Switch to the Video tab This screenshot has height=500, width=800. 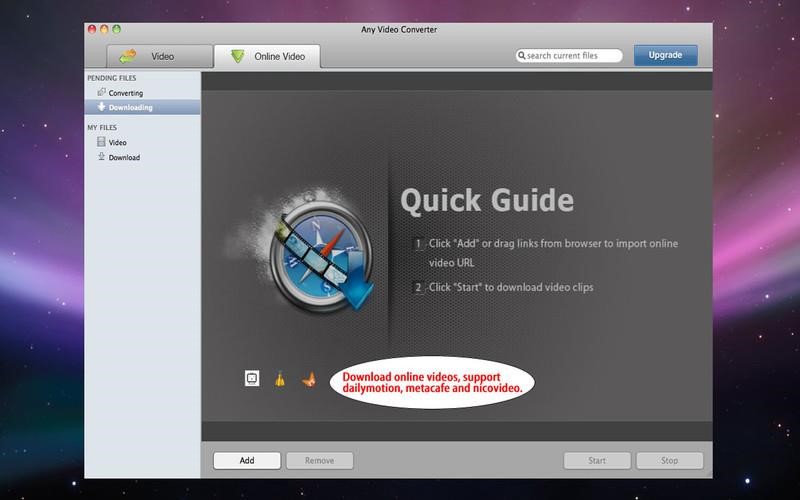coord(159,56)
